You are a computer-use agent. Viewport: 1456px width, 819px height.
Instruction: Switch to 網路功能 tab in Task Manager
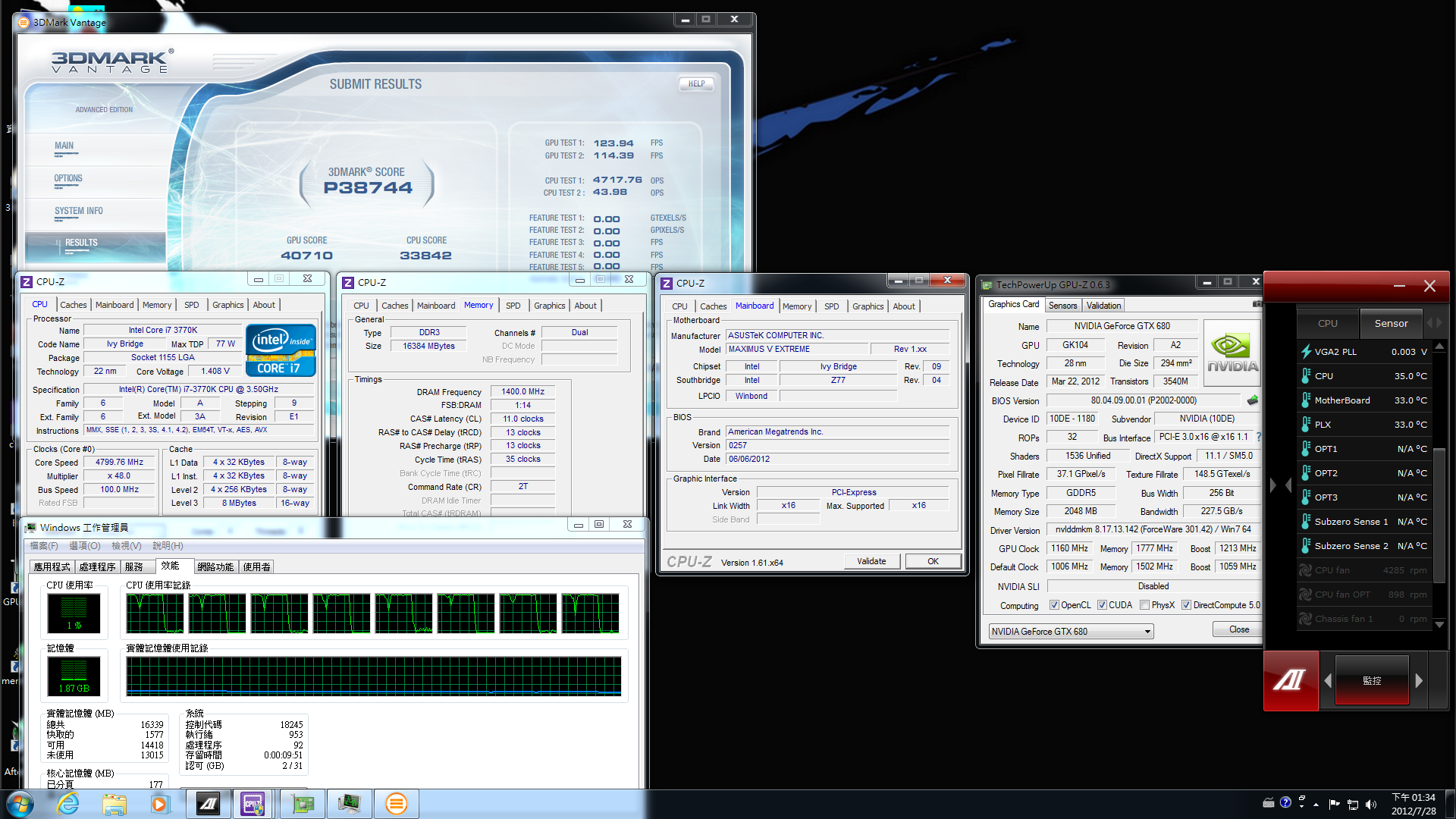[215, 567]
